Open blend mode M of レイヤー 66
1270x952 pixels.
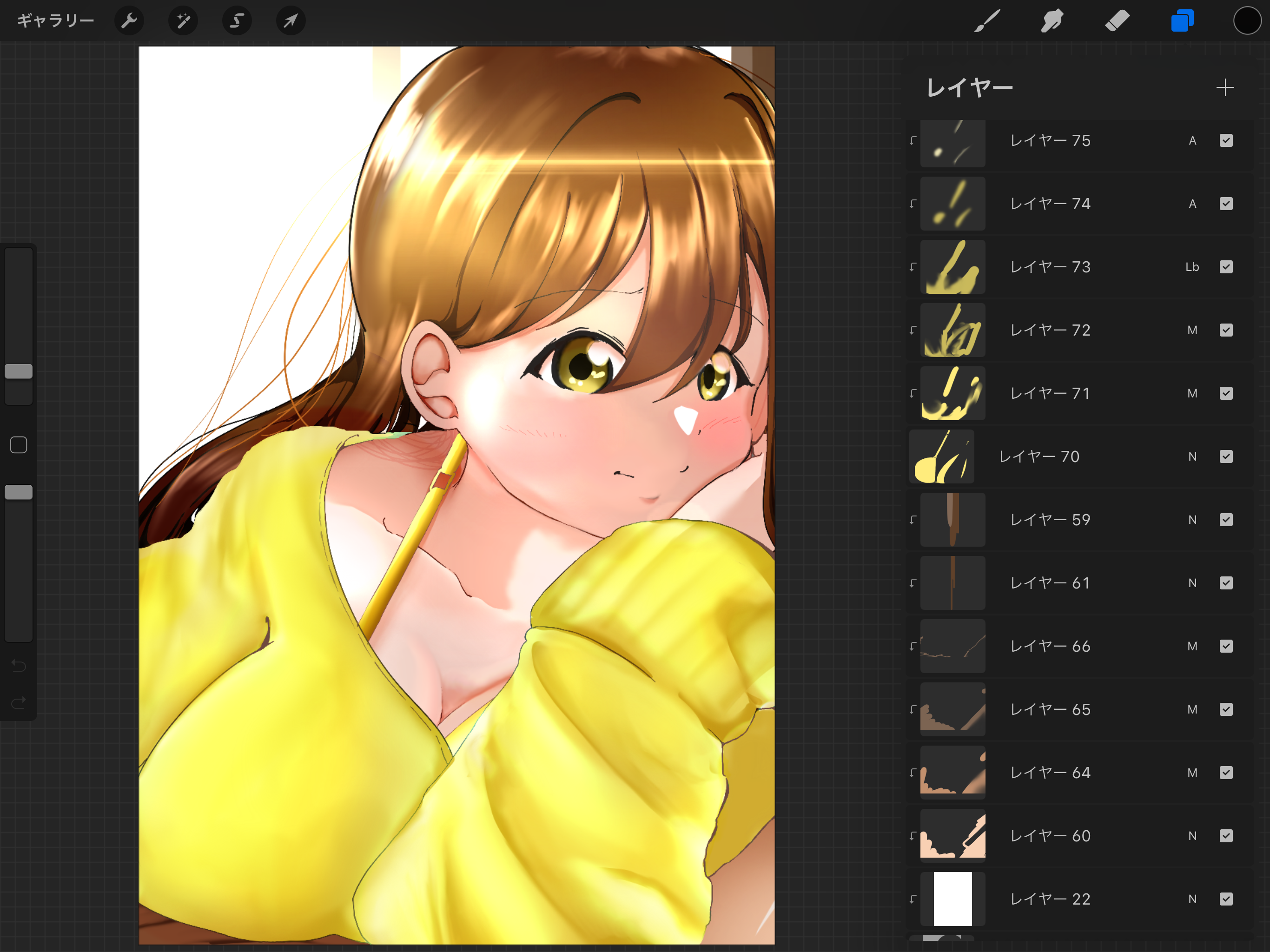click(x=1192, y=646)
